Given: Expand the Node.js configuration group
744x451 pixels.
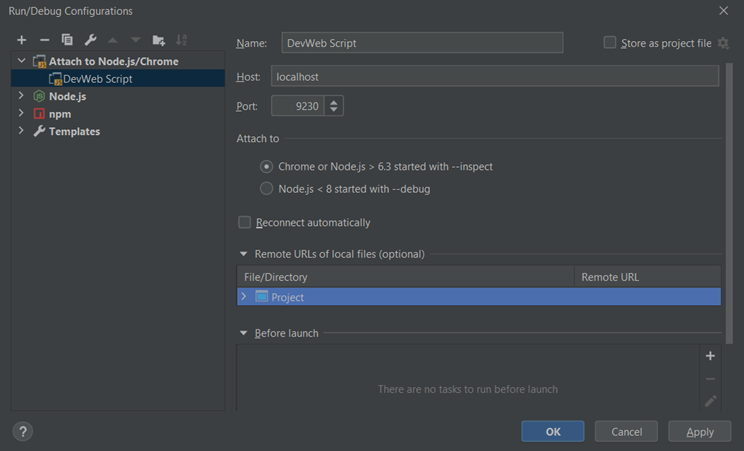Looking at the screenshot, I should 22,96.
